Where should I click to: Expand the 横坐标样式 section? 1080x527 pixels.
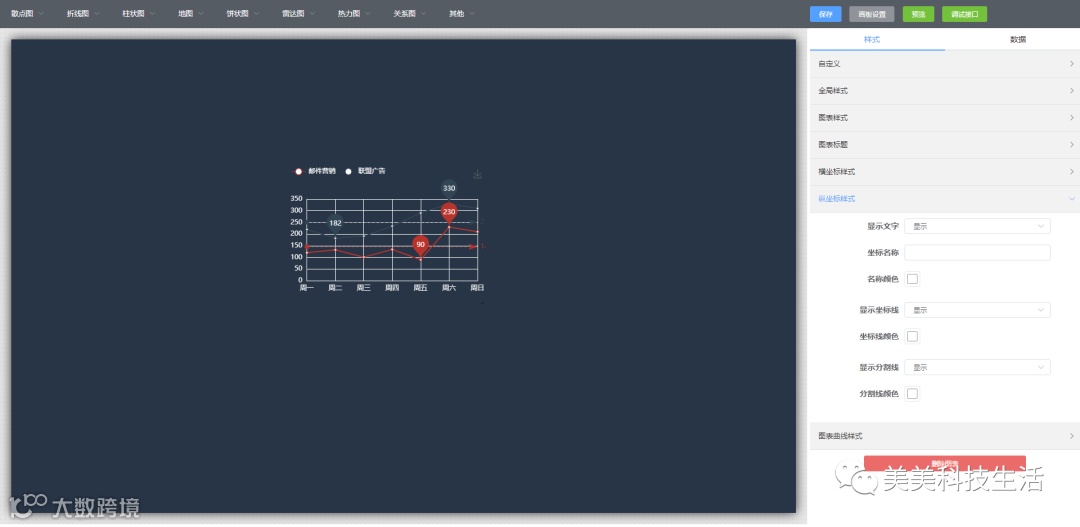click(944, 172)
